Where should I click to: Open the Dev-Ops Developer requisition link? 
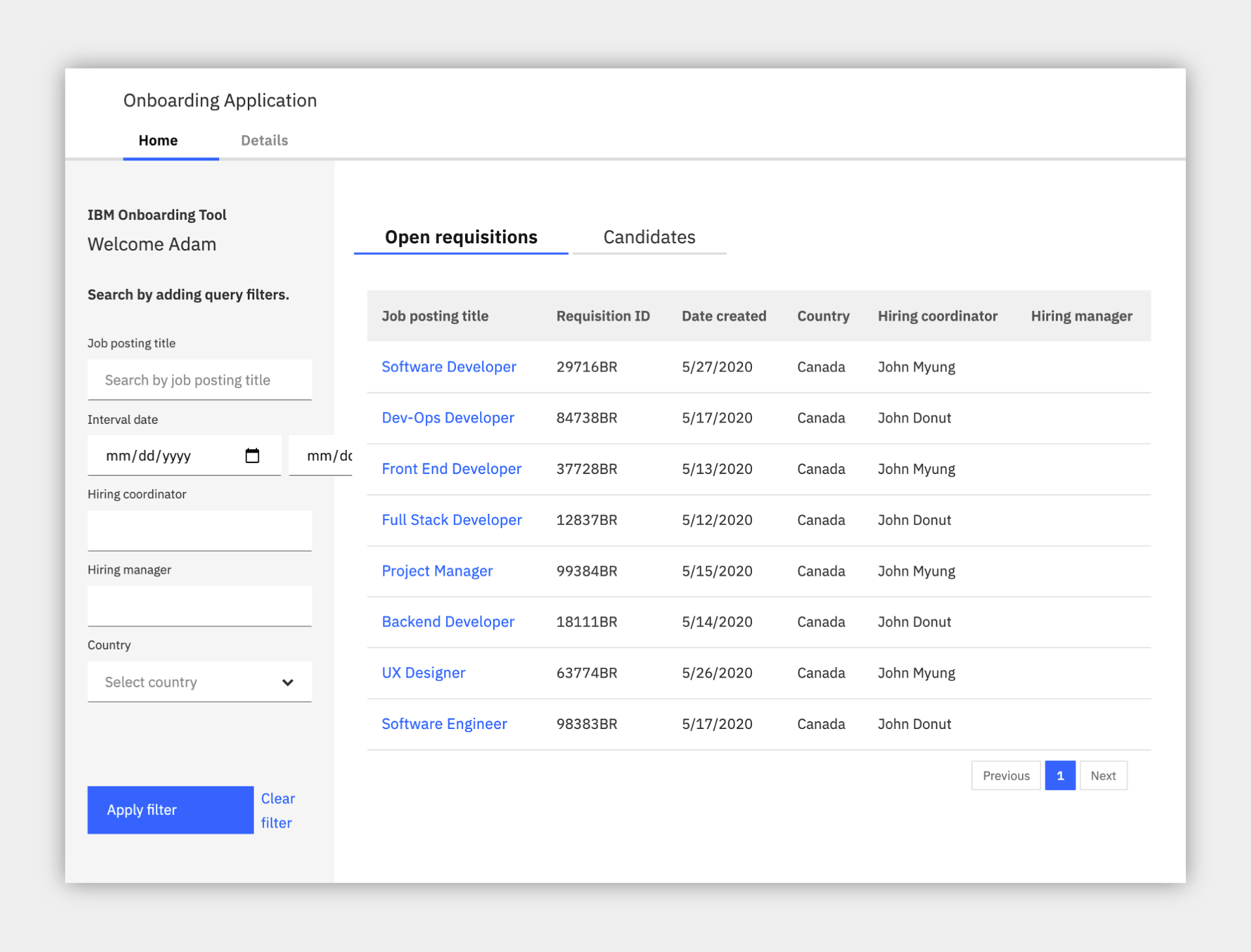[448, 418]
